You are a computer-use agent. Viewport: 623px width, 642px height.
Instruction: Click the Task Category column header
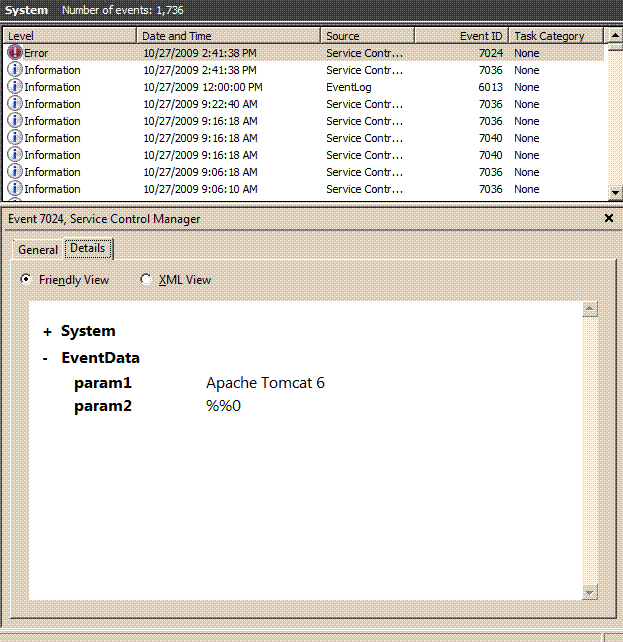(x=555, y=36)
